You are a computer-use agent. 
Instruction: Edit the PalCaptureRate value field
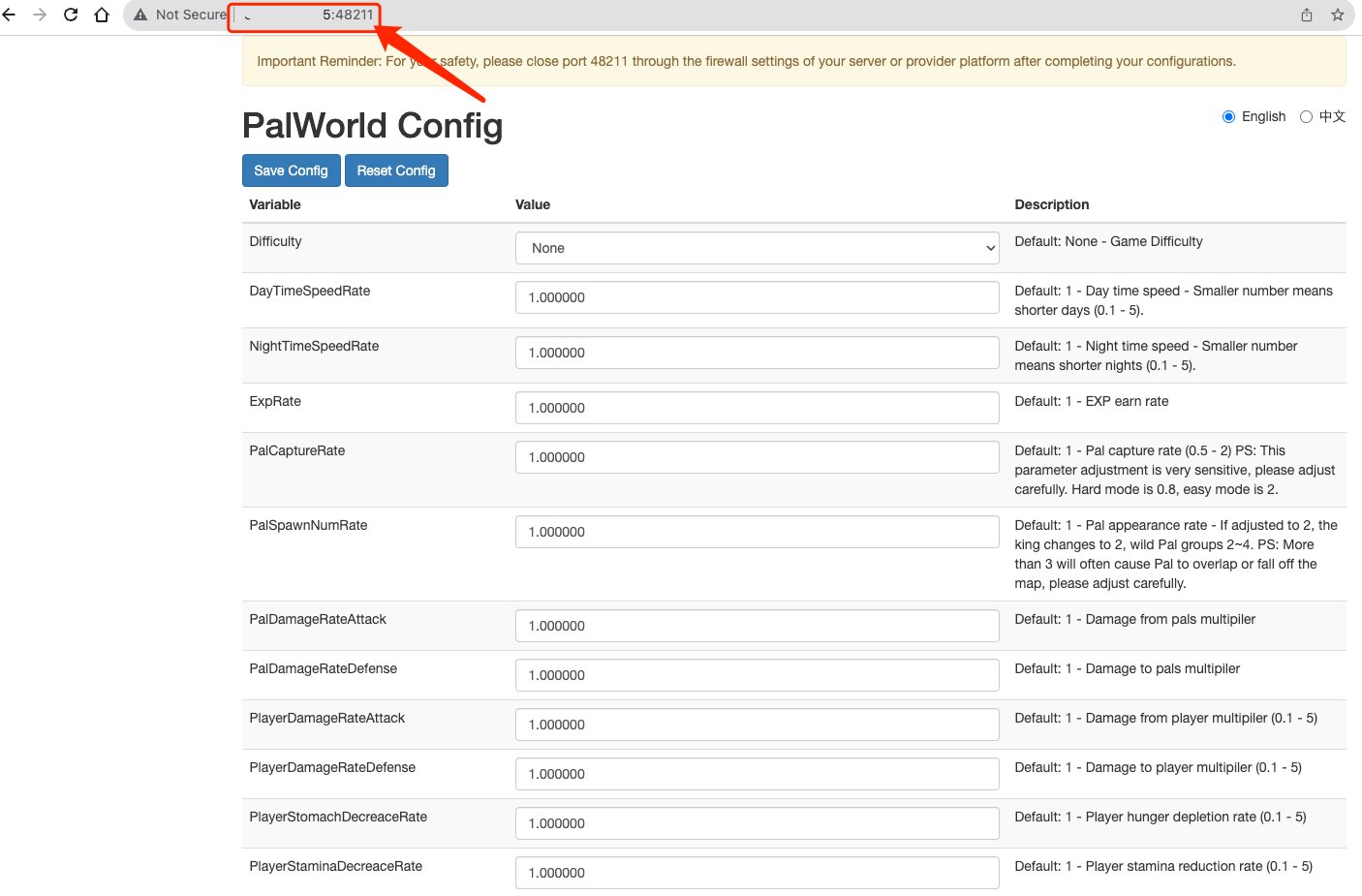pyautogui.click(x=757, y=457)
